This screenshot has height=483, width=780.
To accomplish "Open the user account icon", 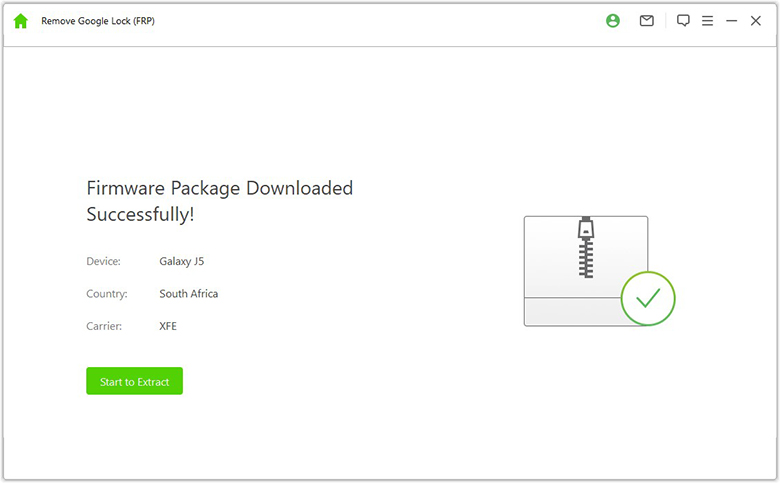I will (613, 21).
